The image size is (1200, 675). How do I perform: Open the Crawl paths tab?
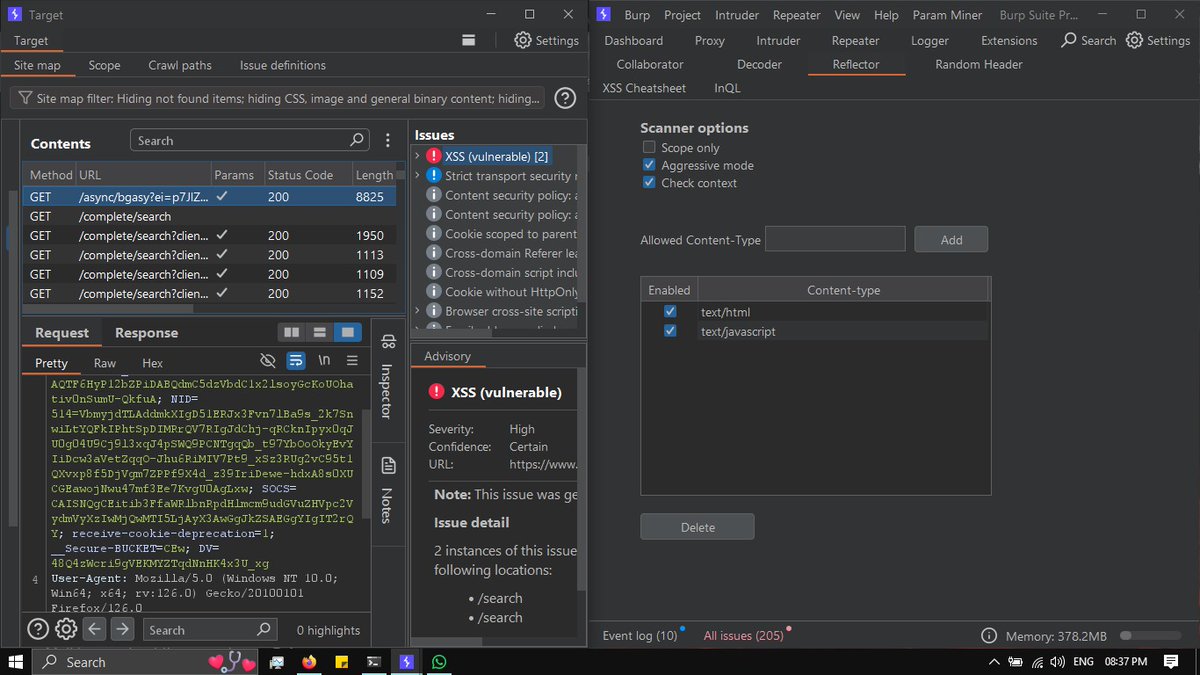tap(180, 65)
